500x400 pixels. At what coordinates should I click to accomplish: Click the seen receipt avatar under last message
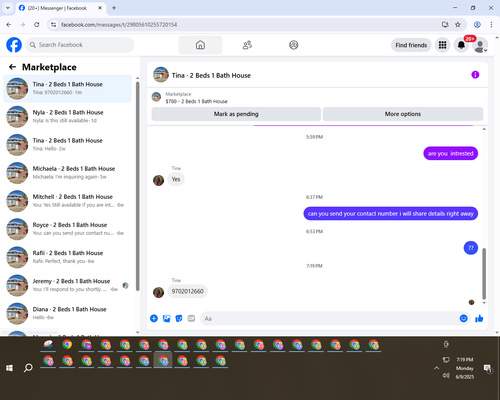tap(471, 302)
